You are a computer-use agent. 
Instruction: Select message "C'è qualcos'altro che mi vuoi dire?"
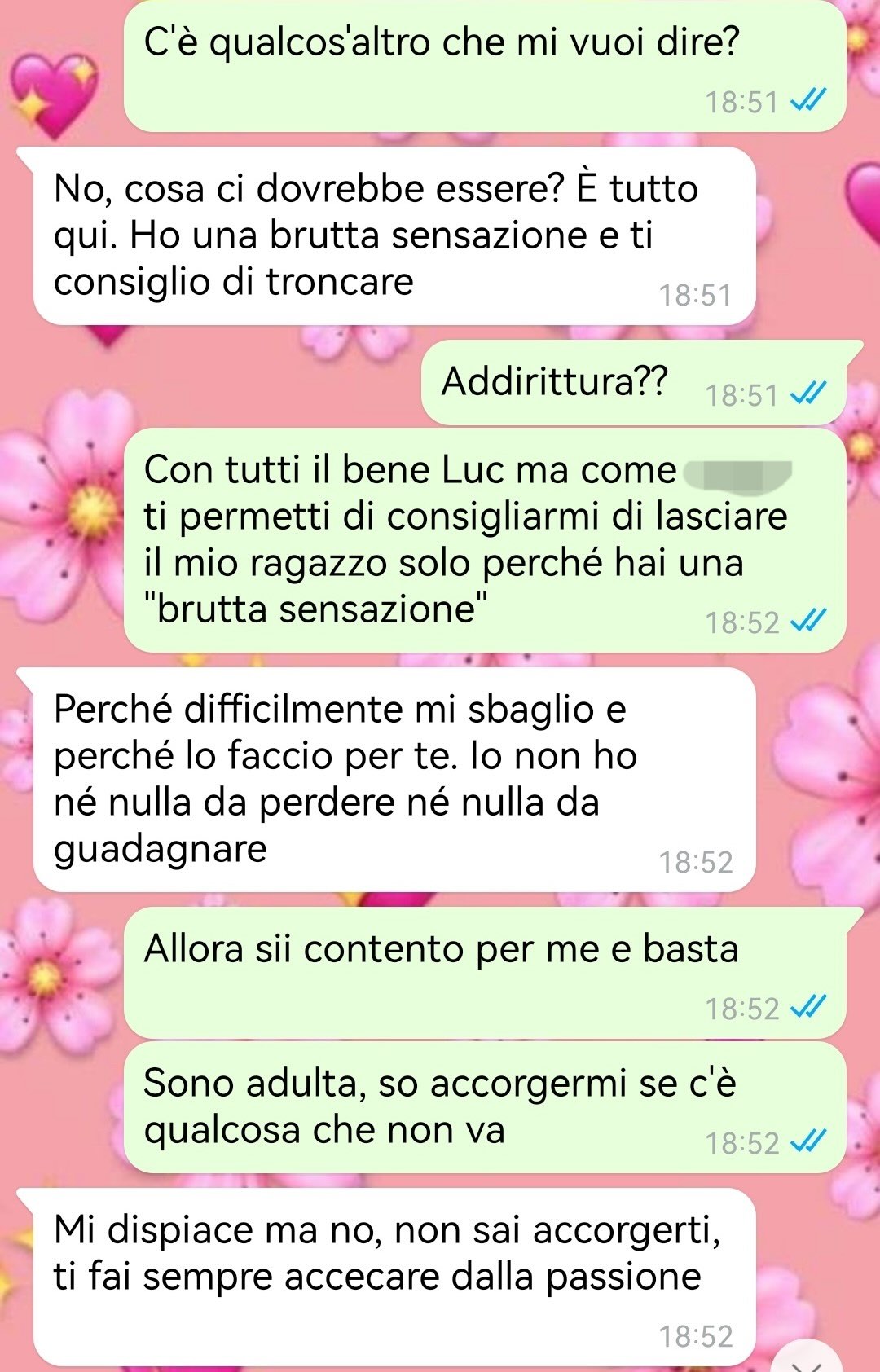pos(485,66)
